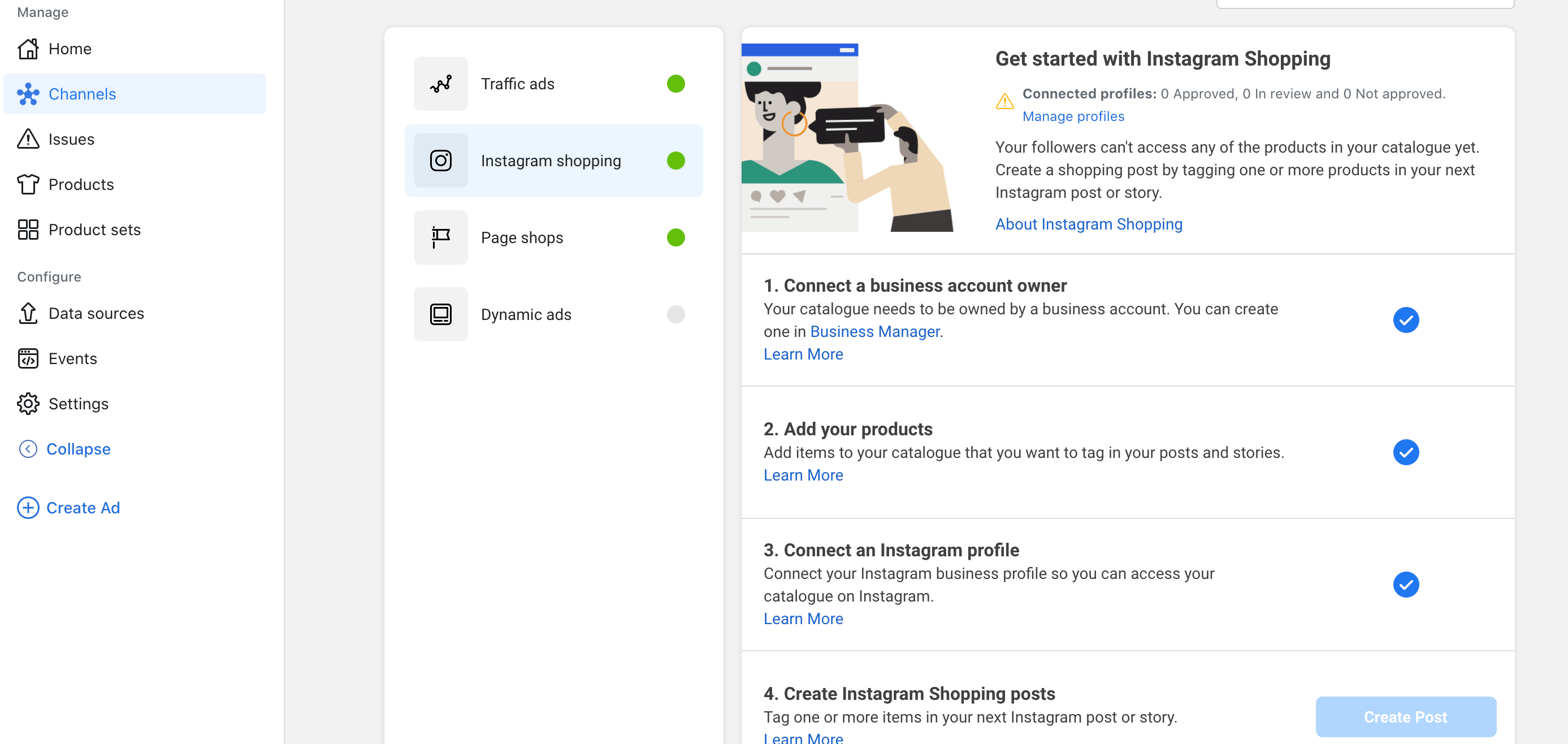Viewport: 1568px width, 744px height.
Task: Open Data sources under Configure
Action: [134, 313]
